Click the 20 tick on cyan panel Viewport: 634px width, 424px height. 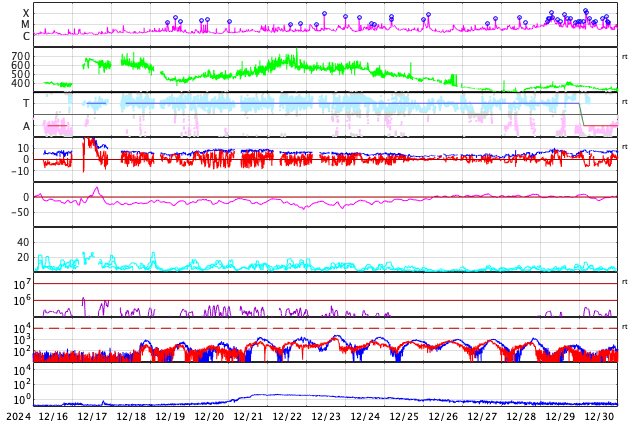23,257
